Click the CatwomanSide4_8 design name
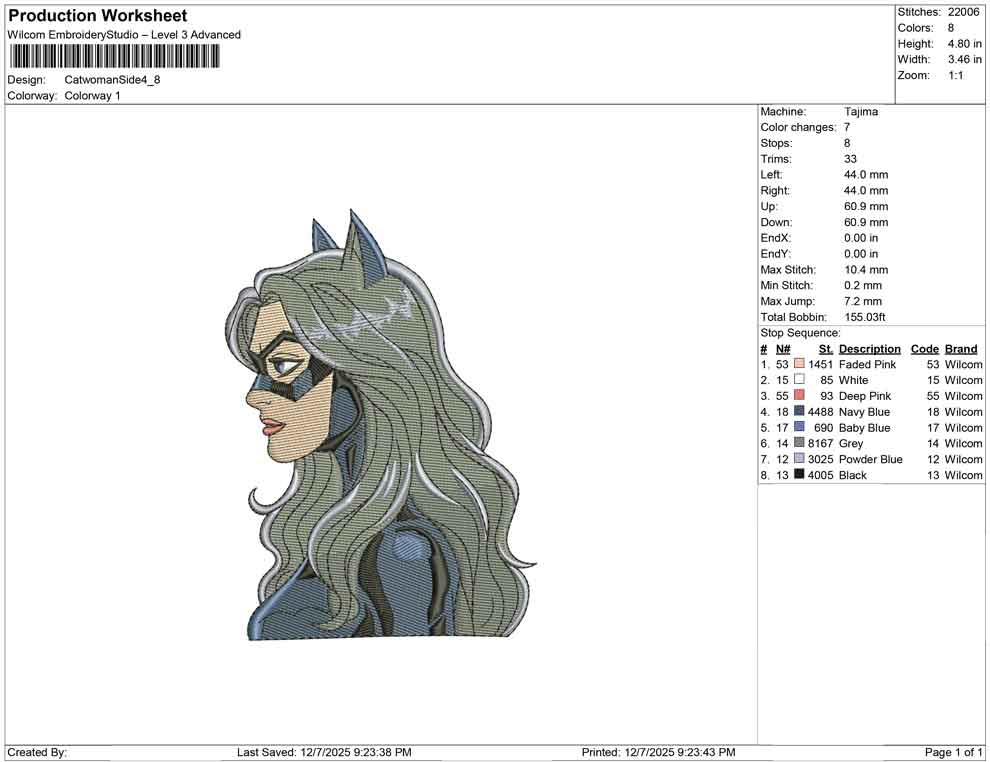The width and height of the screenshot is (990, 762). tap(114, 81)
